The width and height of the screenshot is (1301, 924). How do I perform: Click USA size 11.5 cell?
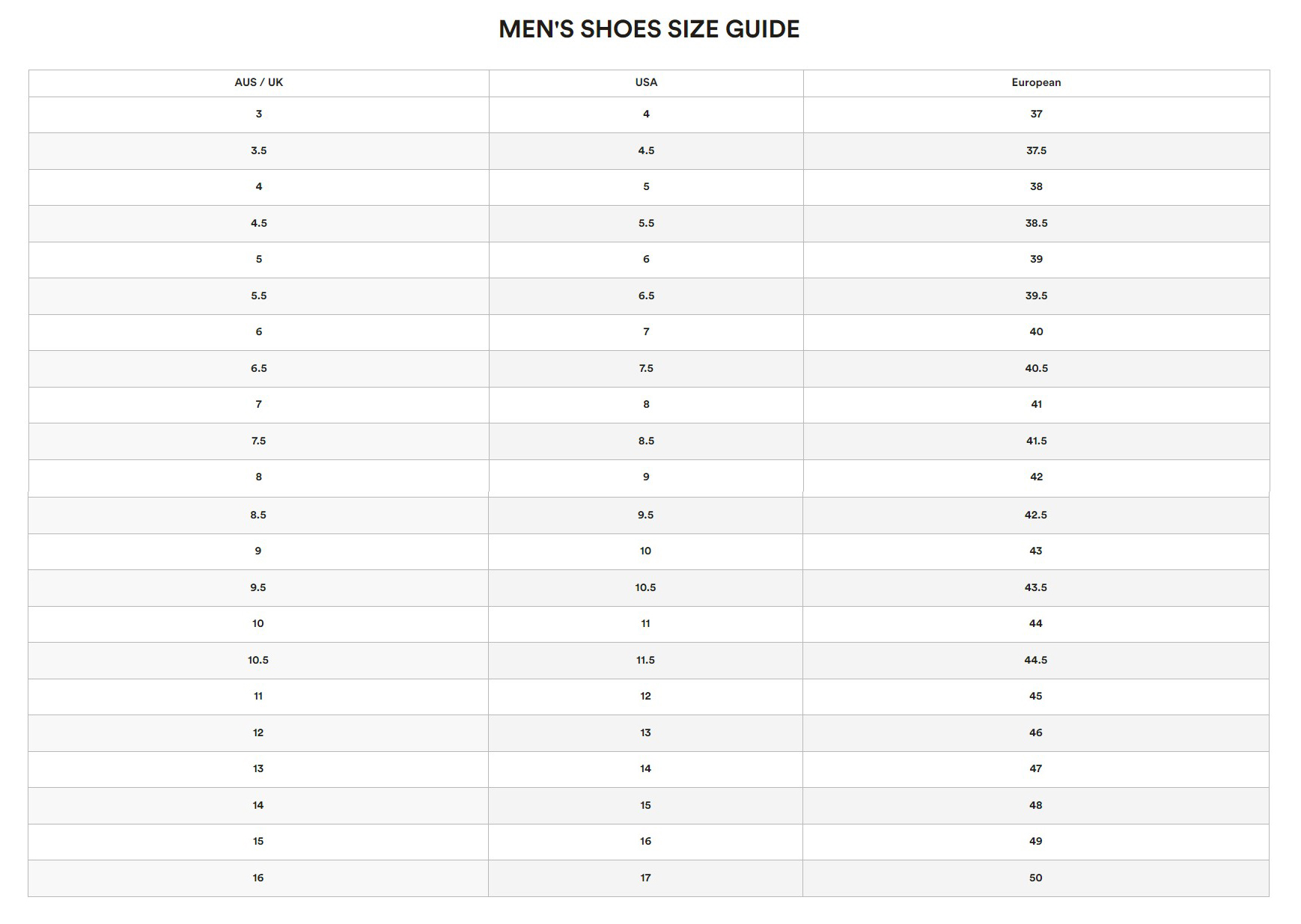tap(645, 661)
